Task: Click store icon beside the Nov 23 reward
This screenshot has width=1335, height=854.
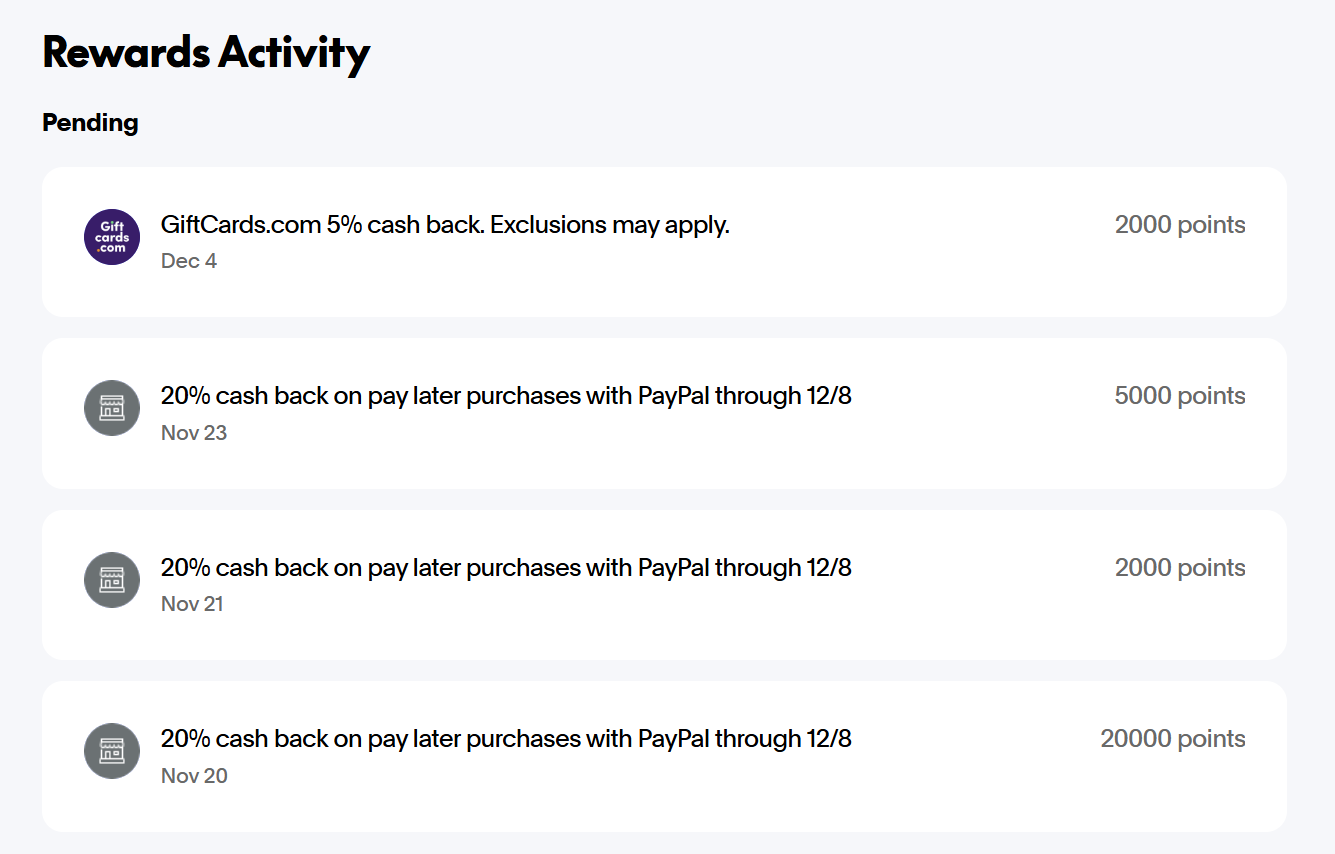Action: coord(112,408)
